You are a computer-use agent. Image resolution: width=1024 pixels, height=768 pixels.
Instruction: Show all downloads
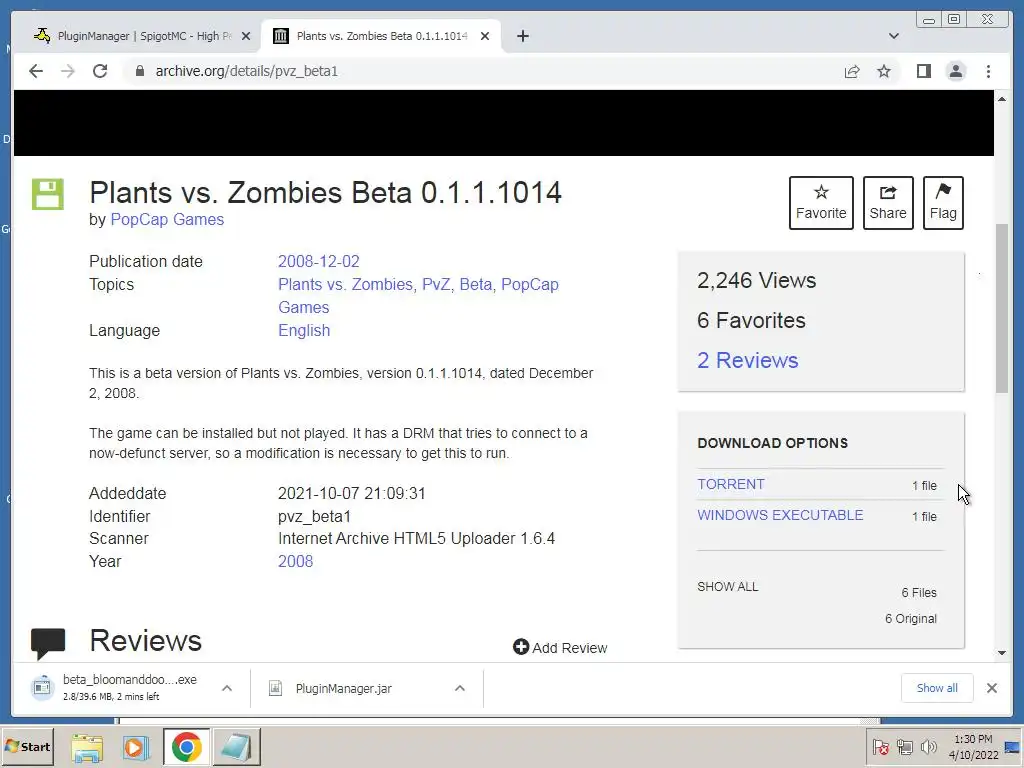click(937, 688)
